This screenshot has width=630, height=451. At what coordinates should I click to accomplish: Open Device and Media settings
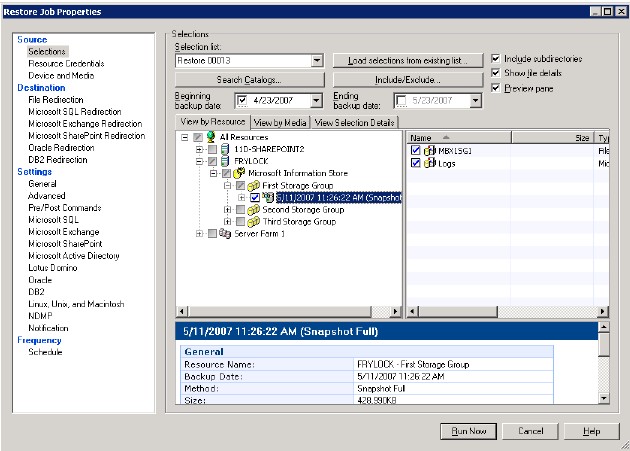pos(61,76)
